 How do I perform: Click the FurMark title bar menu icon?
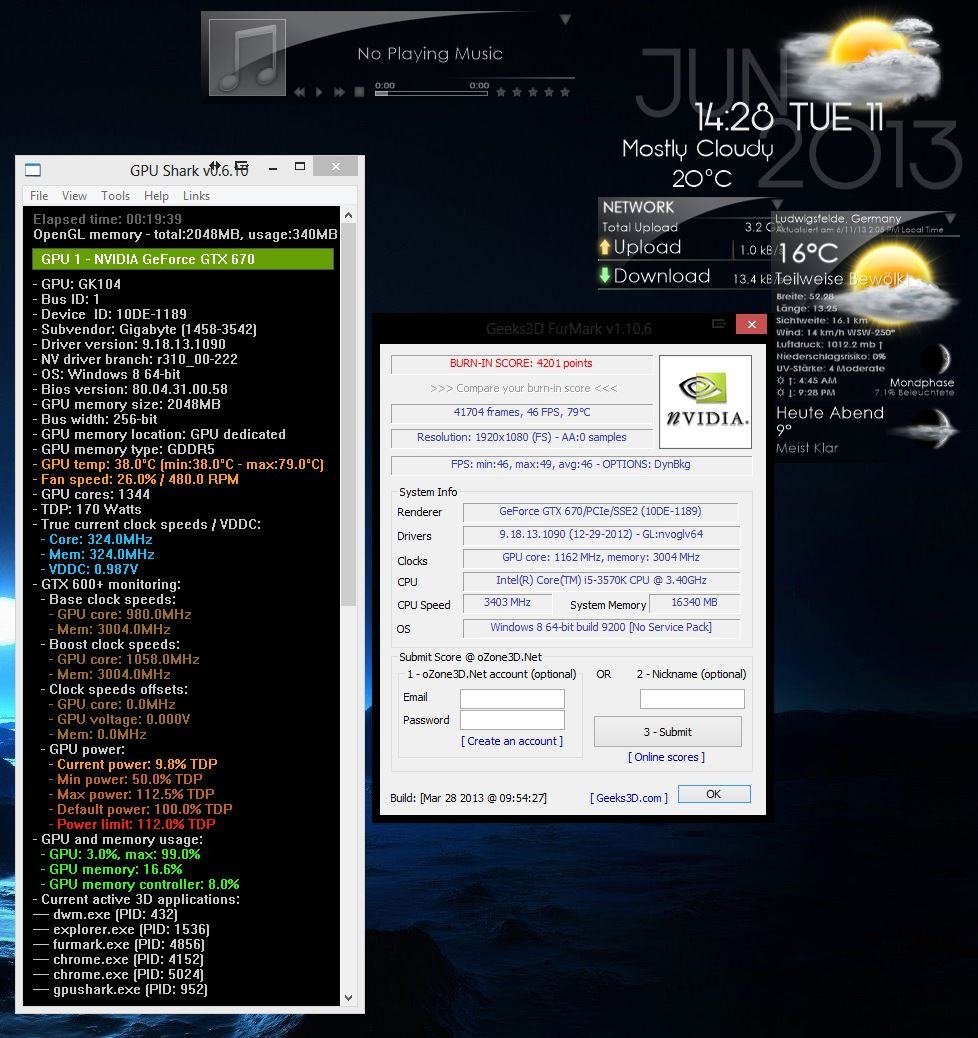click(719, 324)
